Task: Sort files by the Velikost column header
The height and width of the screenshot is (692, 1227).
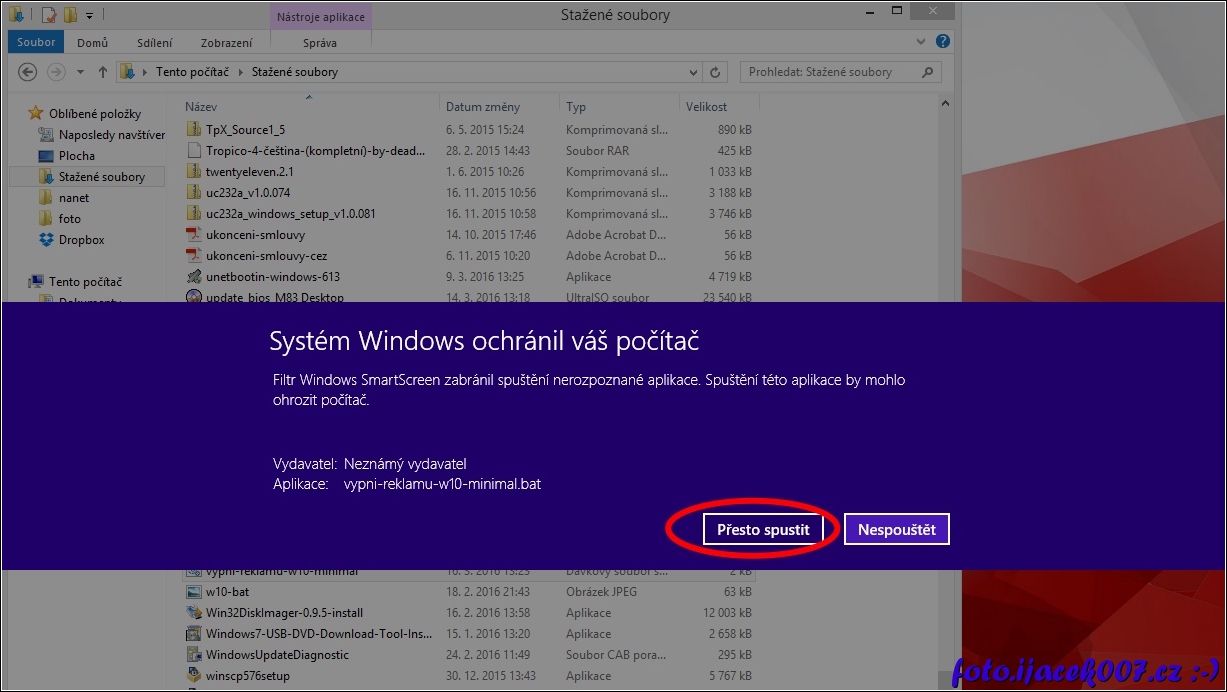Action: 706,106
